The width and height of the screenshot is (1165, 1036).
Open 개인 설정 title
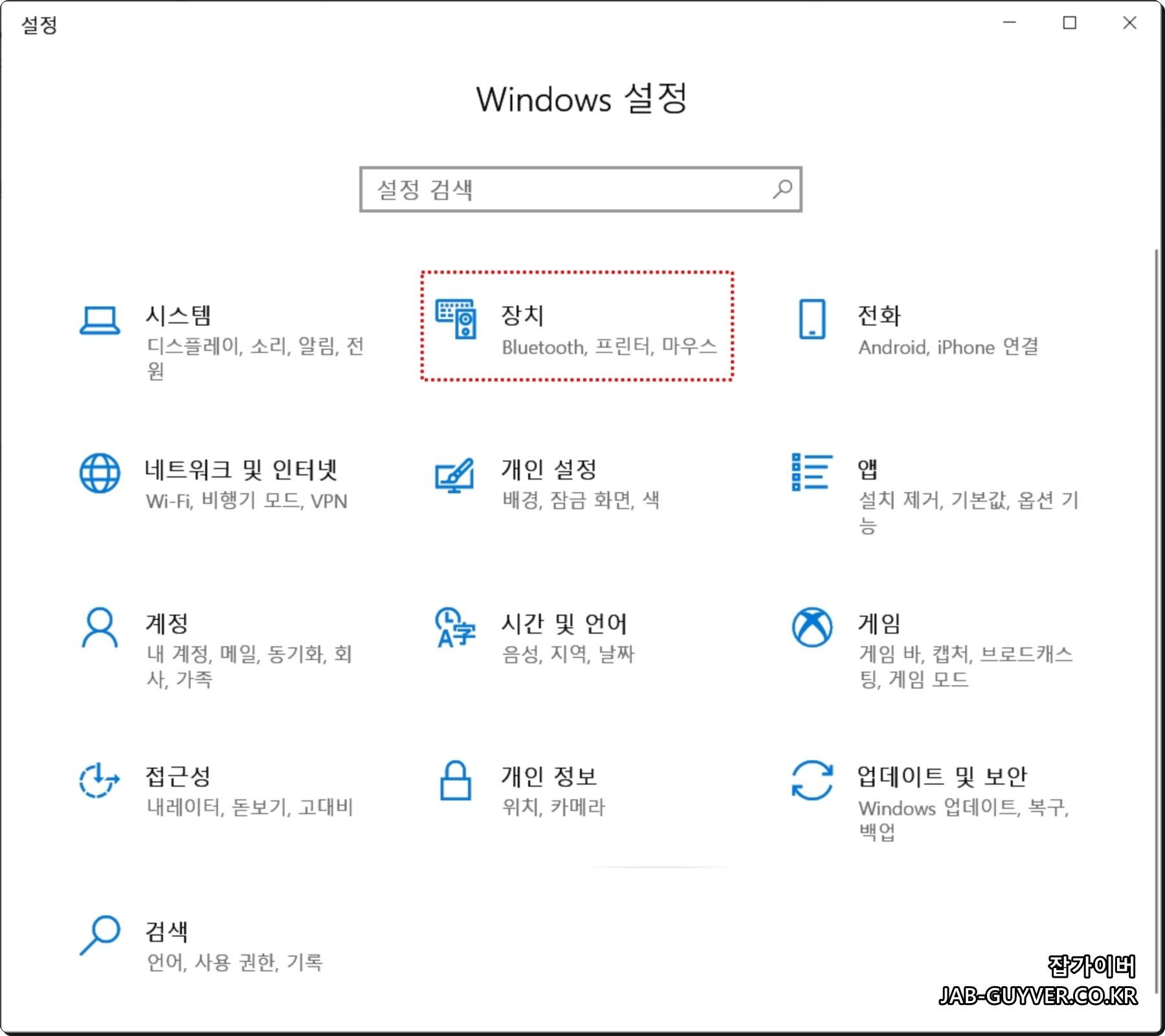pyautogui.click(x=549, y=470)
